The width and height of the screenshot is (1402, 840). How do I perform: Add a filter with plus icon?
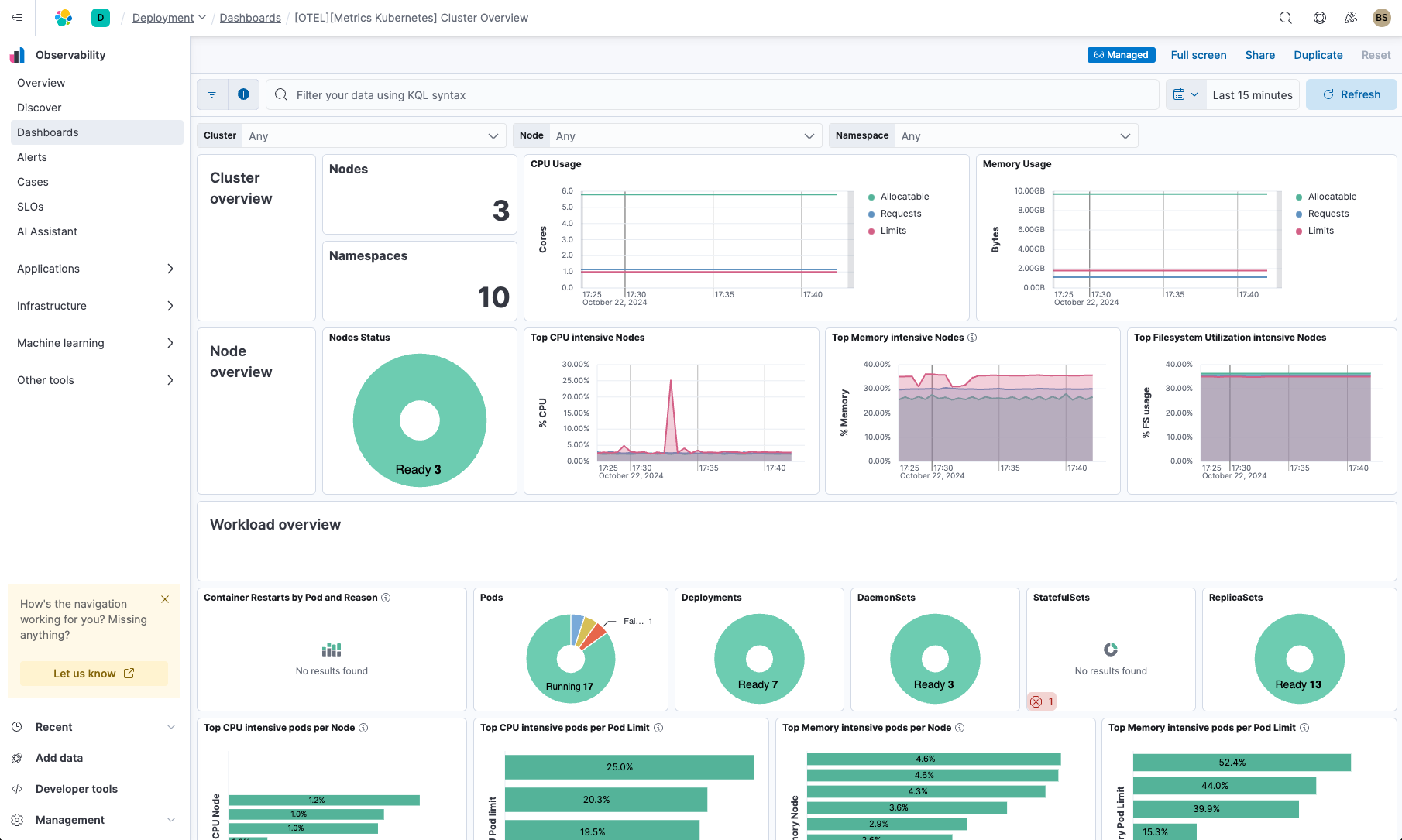tap(243, 94)
